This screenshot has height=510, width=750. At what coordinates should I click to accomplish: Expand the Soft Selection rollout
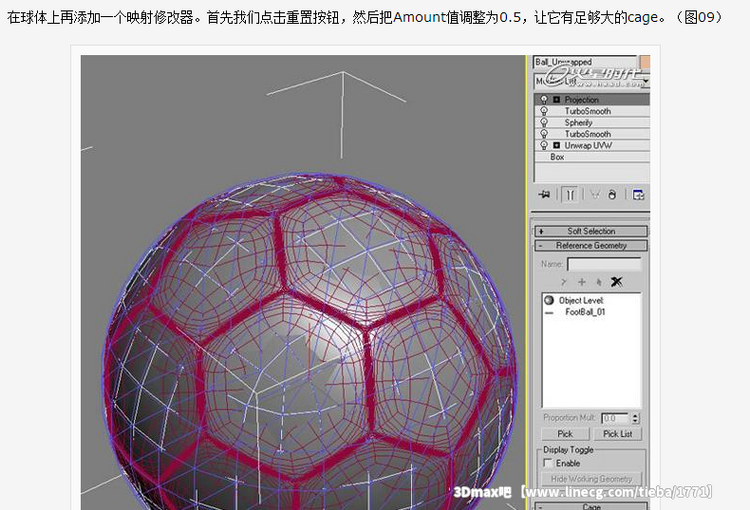pos(591,231)
